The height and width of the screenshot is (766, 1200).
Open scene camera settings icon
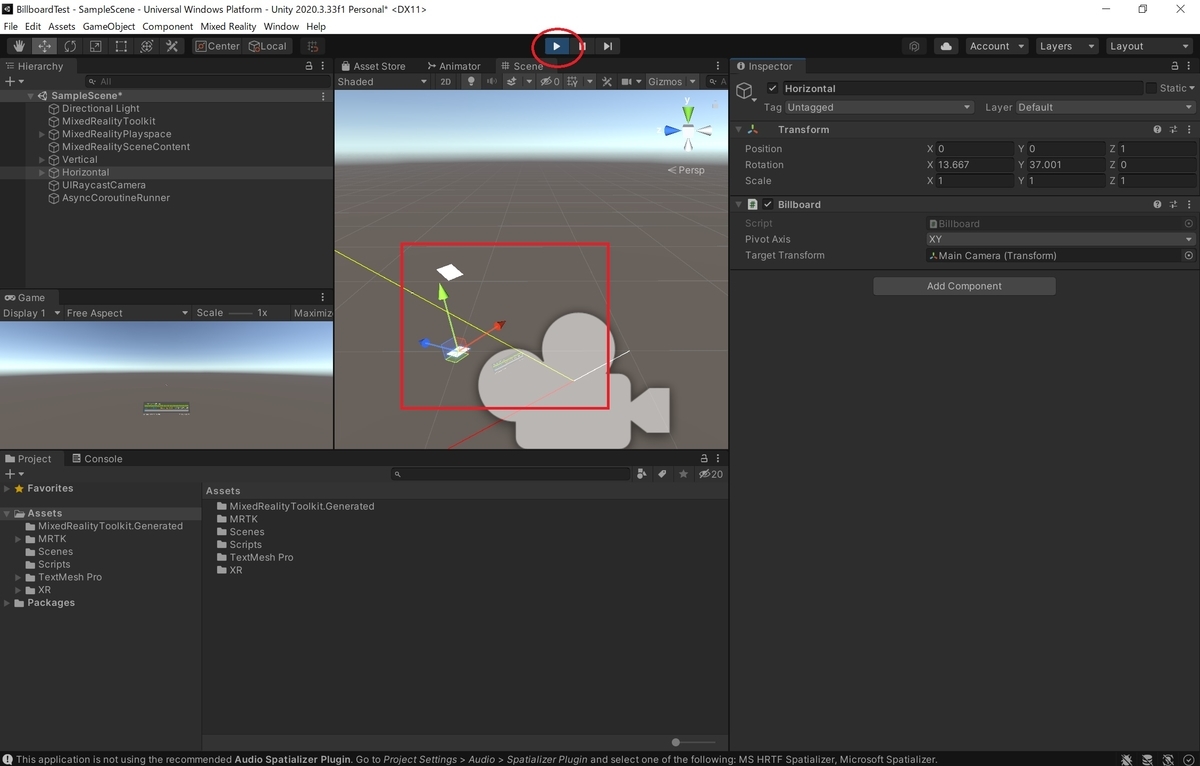[x=628, y=82]
